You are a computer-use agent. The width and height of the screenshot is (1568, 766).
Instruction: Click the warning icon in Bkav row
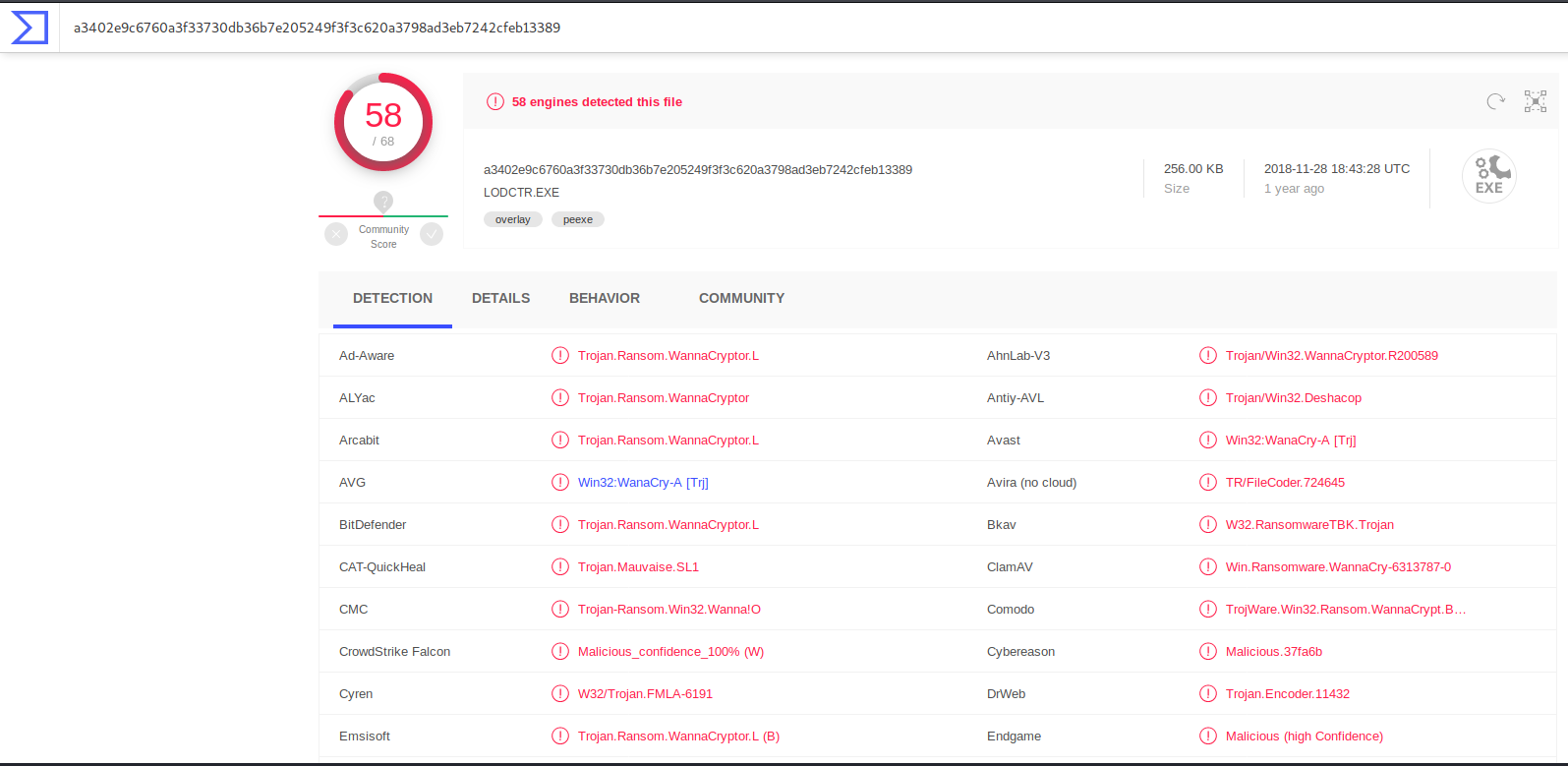point(1208,524)
